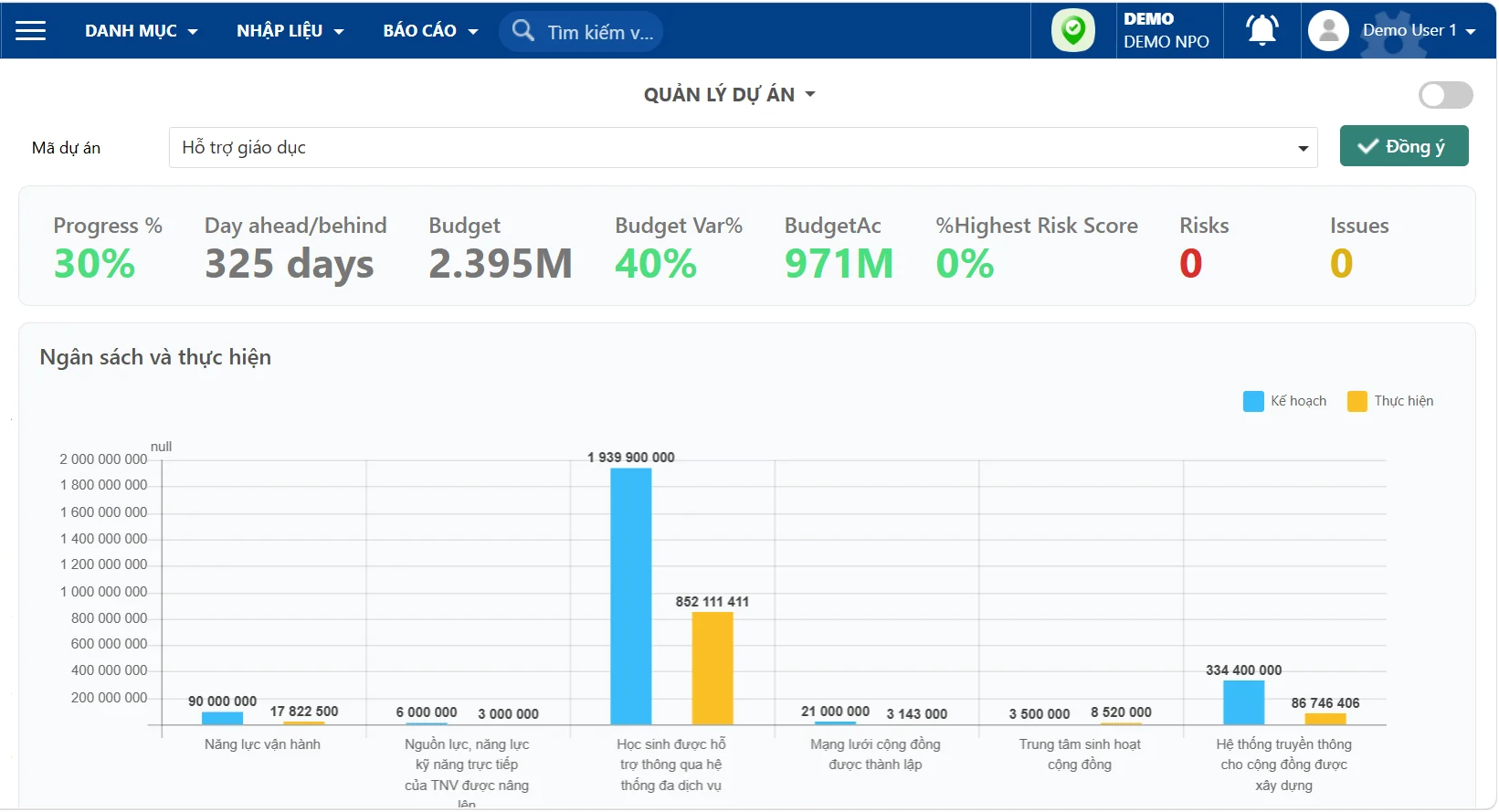Click the 86 746 406 actual bar
This screenshot has width=1499, height=812.
[x=1325, y=720]
